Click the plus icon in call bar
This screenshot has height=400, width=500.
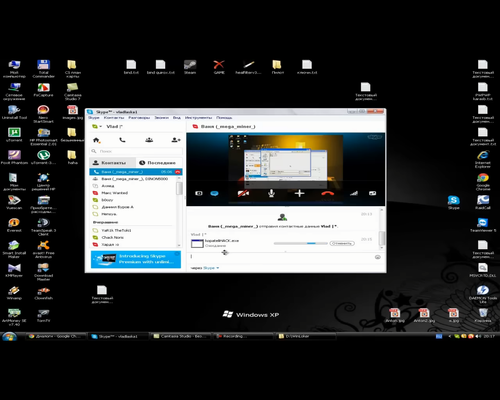point(299,193)
